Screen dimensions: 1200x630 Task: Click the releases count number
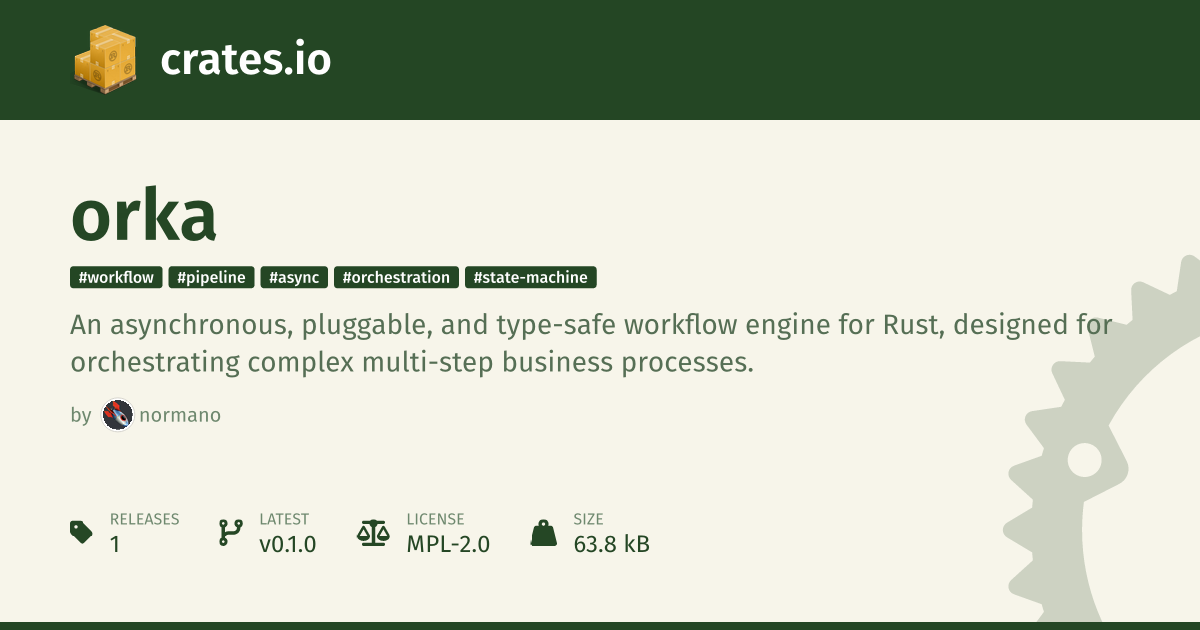[115, 545]
